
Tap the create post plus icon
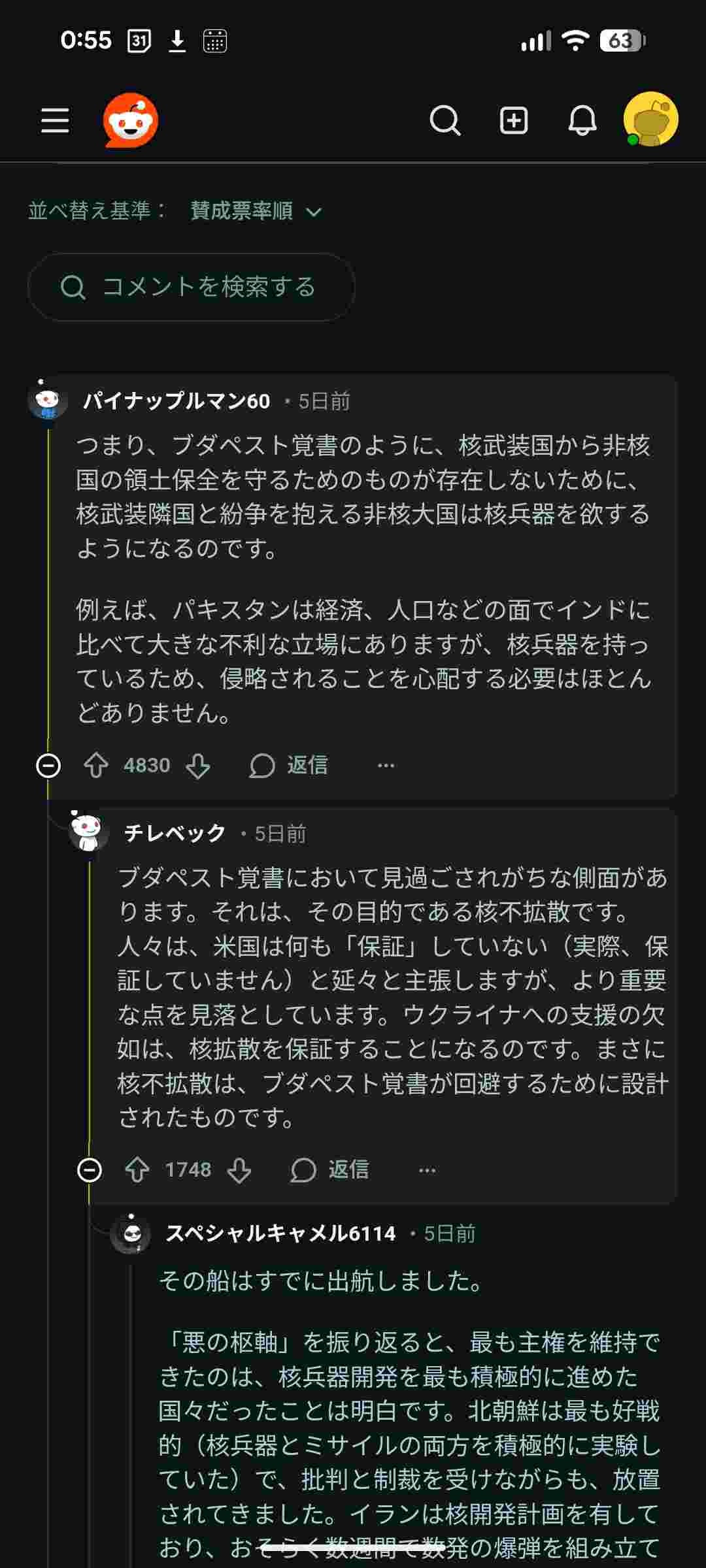[x=514, y=121]
